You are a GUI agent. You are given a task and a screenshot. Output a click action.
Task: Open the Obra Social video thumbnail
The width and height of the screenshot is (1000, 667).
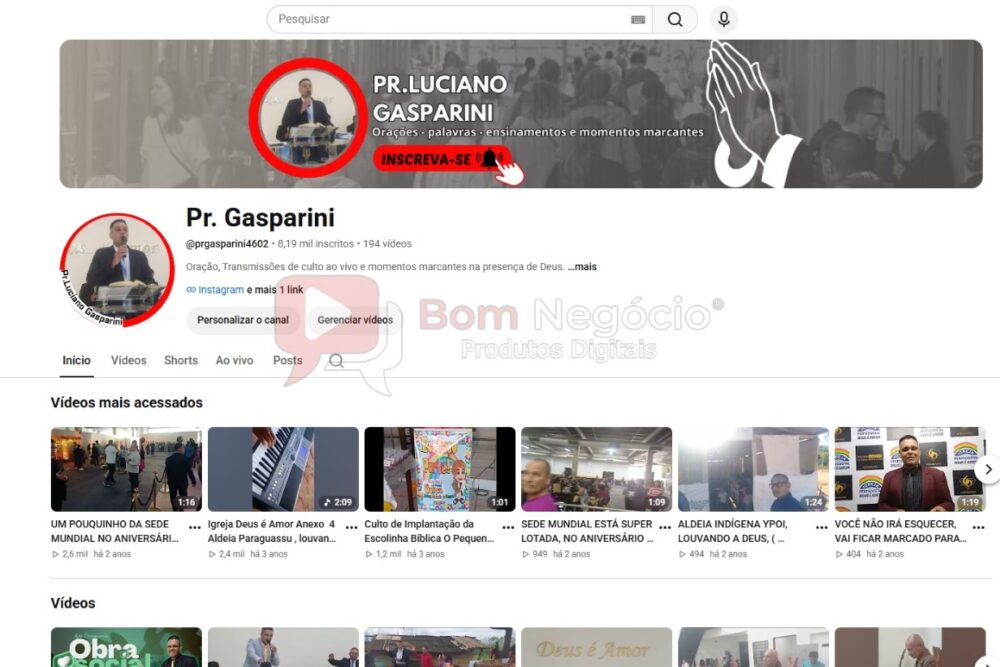126,647
